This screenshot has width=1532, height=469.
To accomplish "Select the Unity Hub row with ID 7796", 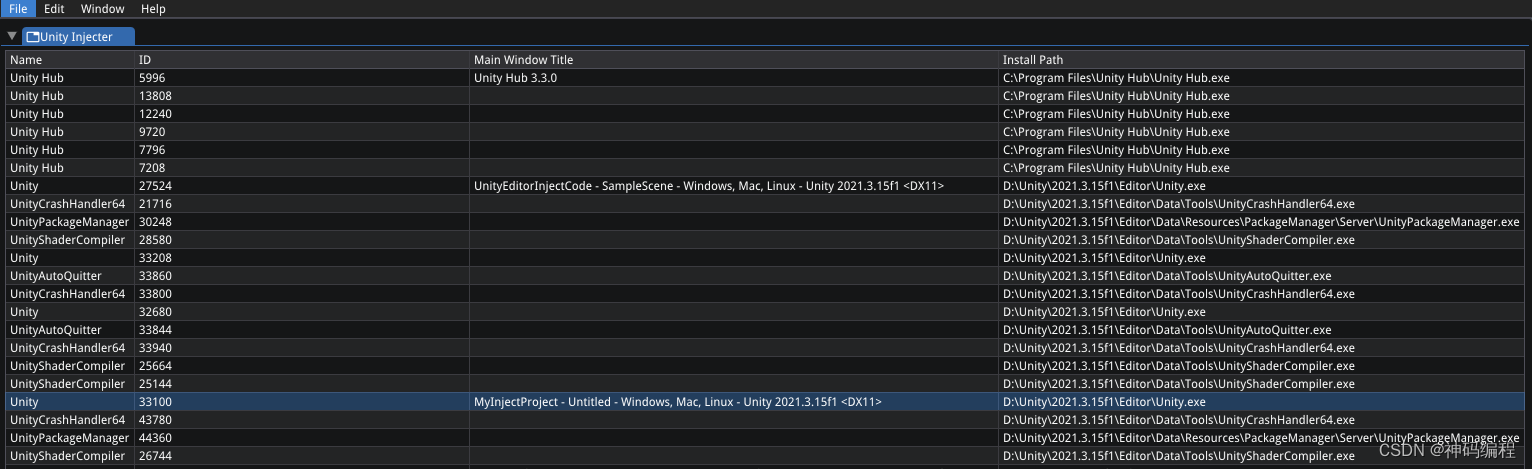I will pyautogui.click(x=765, y=150).
